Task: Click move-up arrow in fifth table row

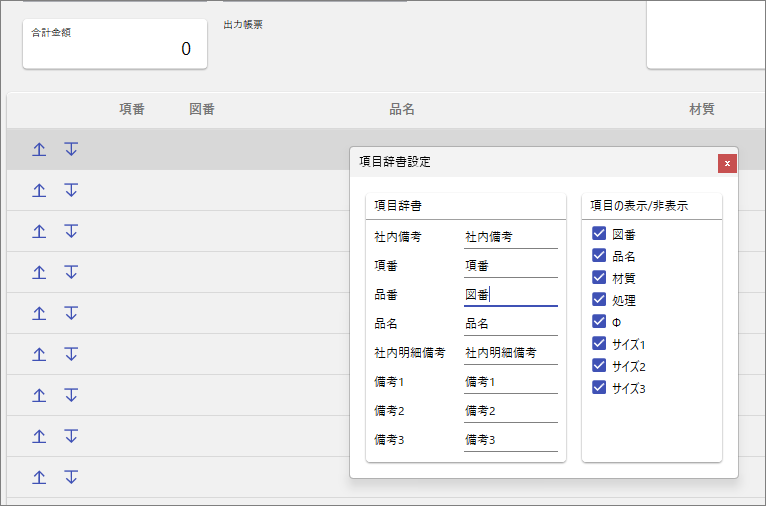Action: 39,313
